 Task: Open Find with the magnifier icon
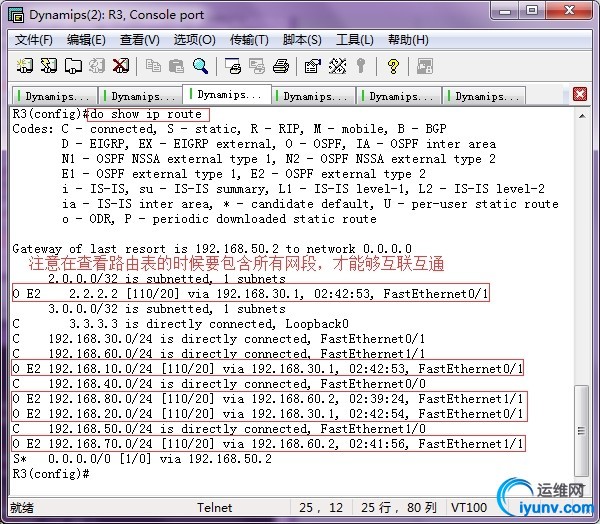coord(200,66)
